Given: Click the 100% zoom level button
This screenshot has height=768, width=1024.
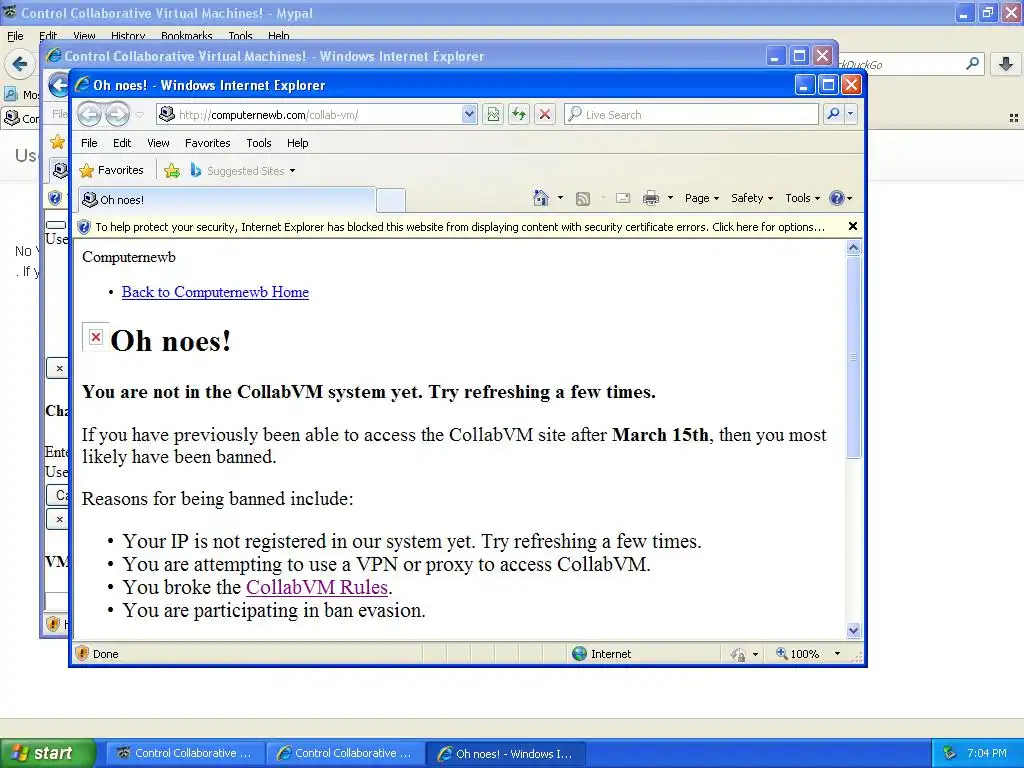Looking at the screenshot, I should tap(797, 654).
